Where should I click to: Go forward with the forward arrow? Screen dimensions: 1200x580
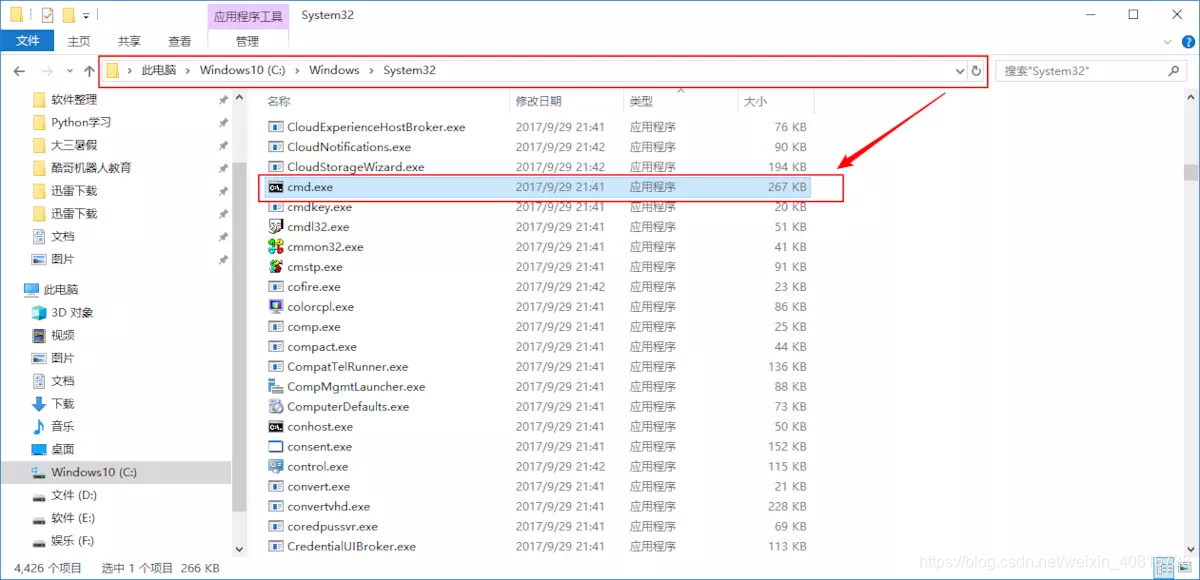(x=47, y=71)
